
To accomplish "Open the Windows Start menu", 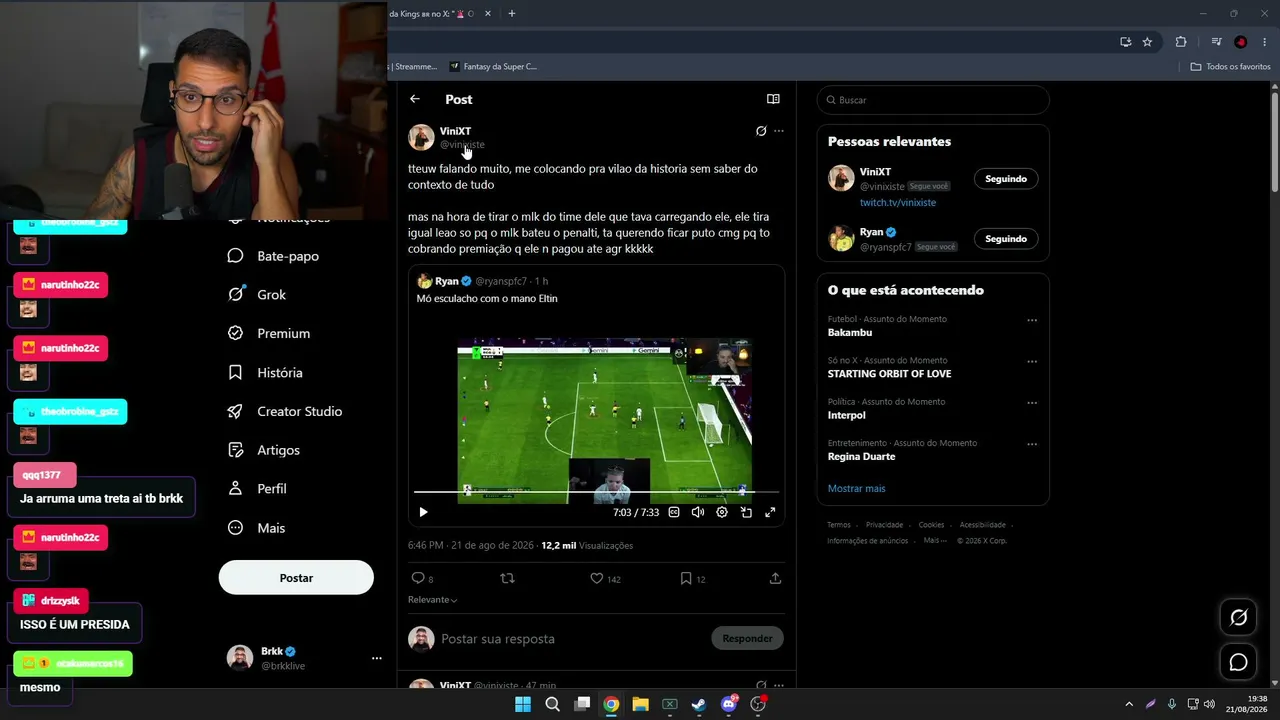I will pos(523,704).
